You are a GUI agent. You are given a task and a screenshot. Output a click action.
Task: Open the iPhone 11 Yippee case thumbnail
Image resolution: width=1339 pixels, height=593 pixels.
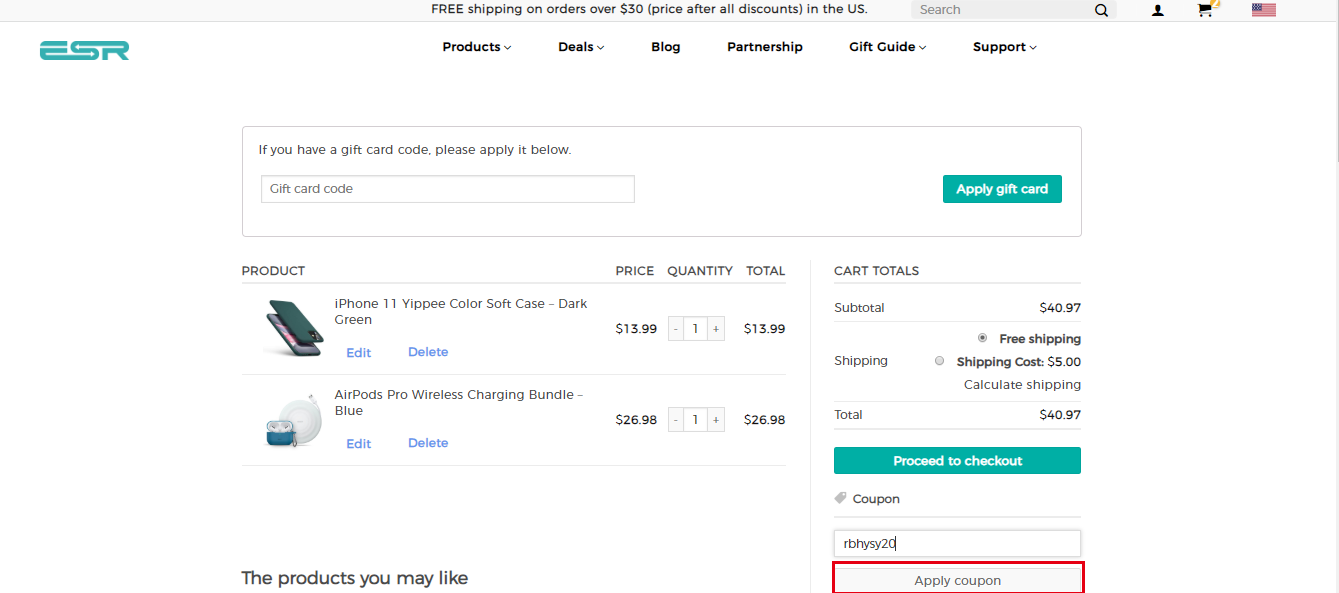click(x=293, y=327)
